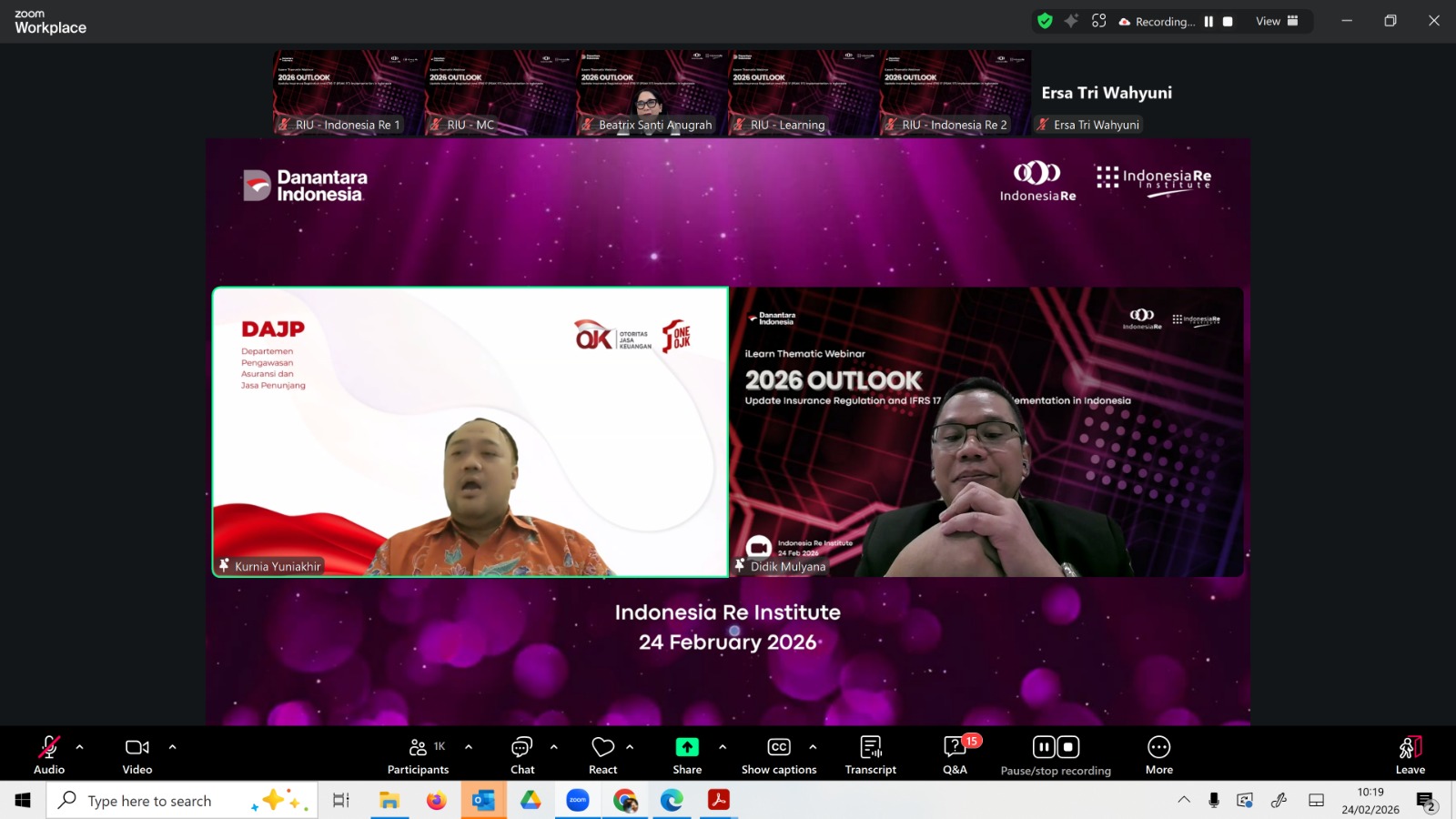This screenshot has width=1456, height=819.
Task: Open the View layout menu
Action: point(1277,21)
